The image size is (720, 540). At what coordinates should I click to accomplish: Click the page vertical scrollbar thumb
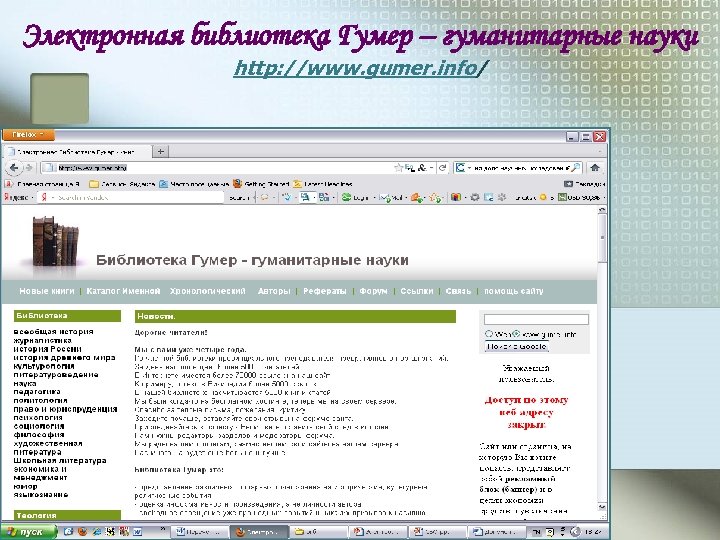click(602, 237)
